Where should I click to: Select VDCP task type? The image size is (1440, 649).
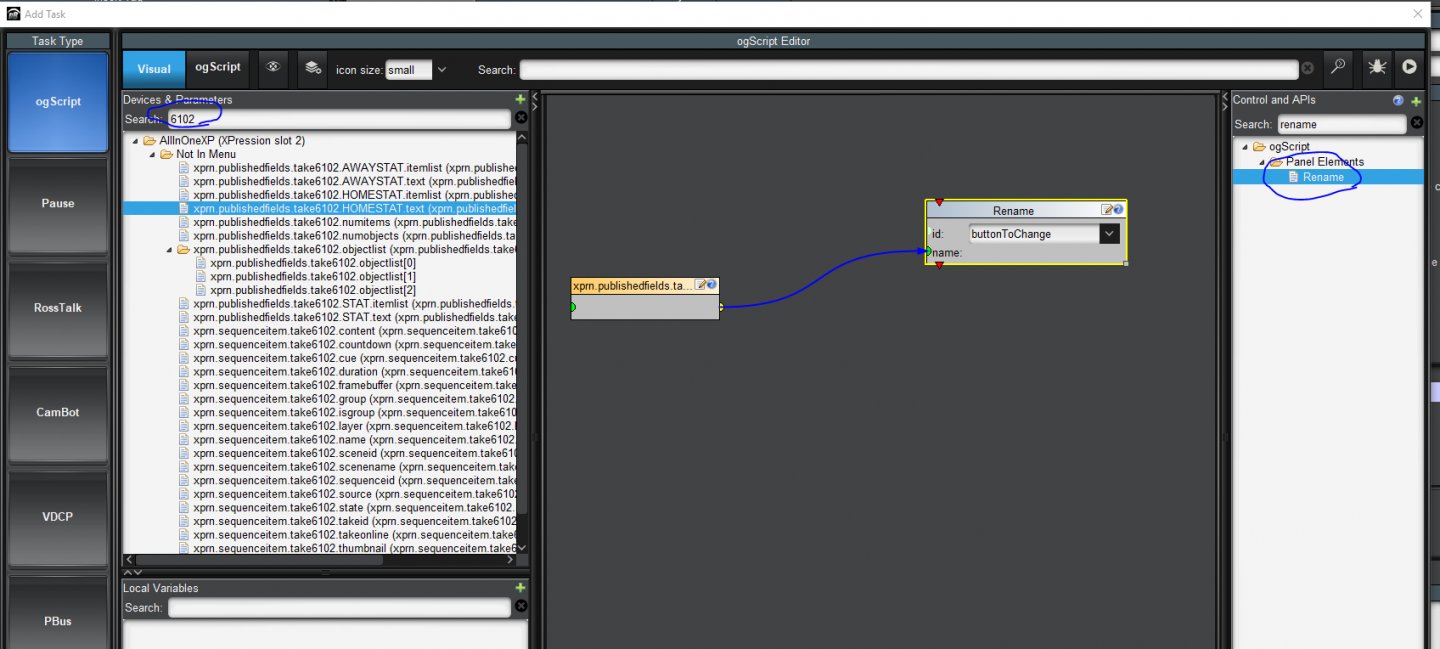(x=58, y=517)
